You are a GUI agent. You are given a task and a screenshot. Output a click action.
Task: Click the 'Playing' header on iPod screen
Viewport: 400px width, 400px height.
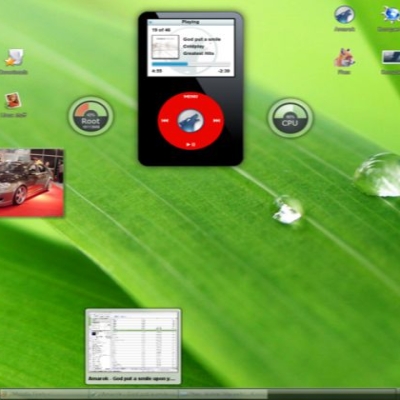[190, 22]
